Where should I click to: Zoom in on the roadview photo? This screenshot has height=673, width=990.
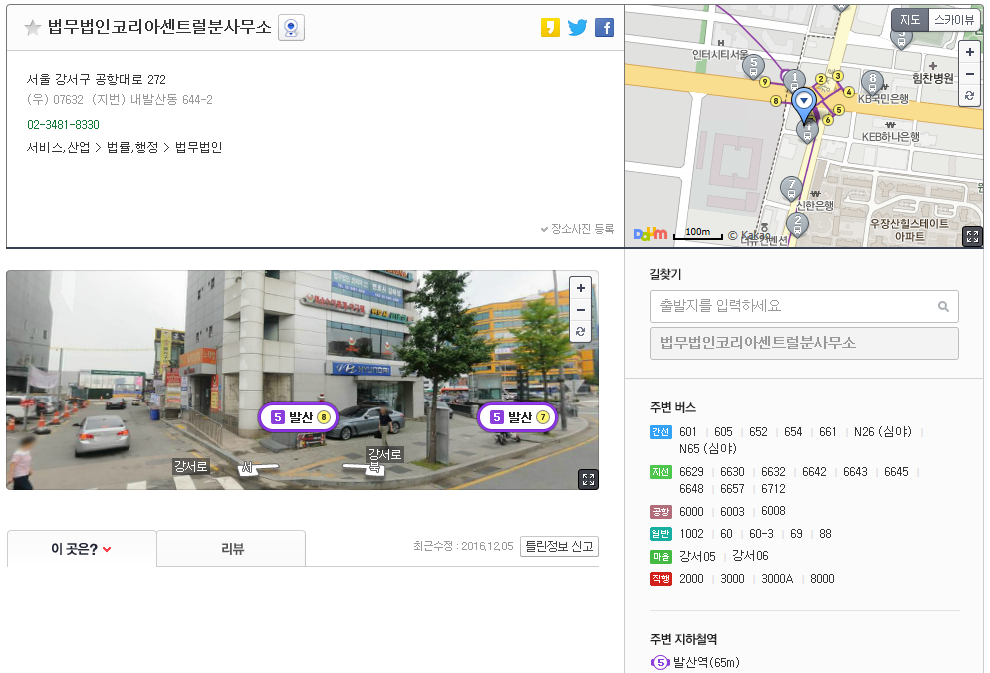[581, 288]
